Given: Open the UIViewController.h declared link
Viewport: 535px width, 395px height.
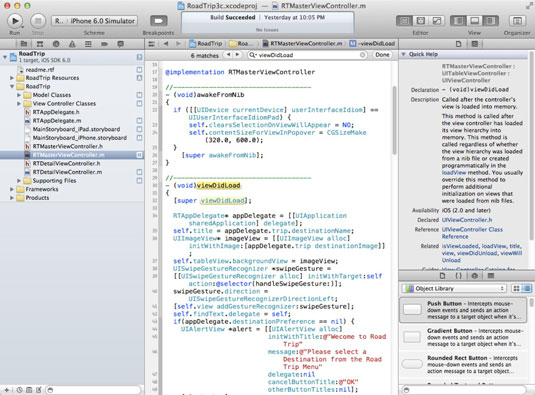Looking at the screenshot, I should (x=467, y=220).
